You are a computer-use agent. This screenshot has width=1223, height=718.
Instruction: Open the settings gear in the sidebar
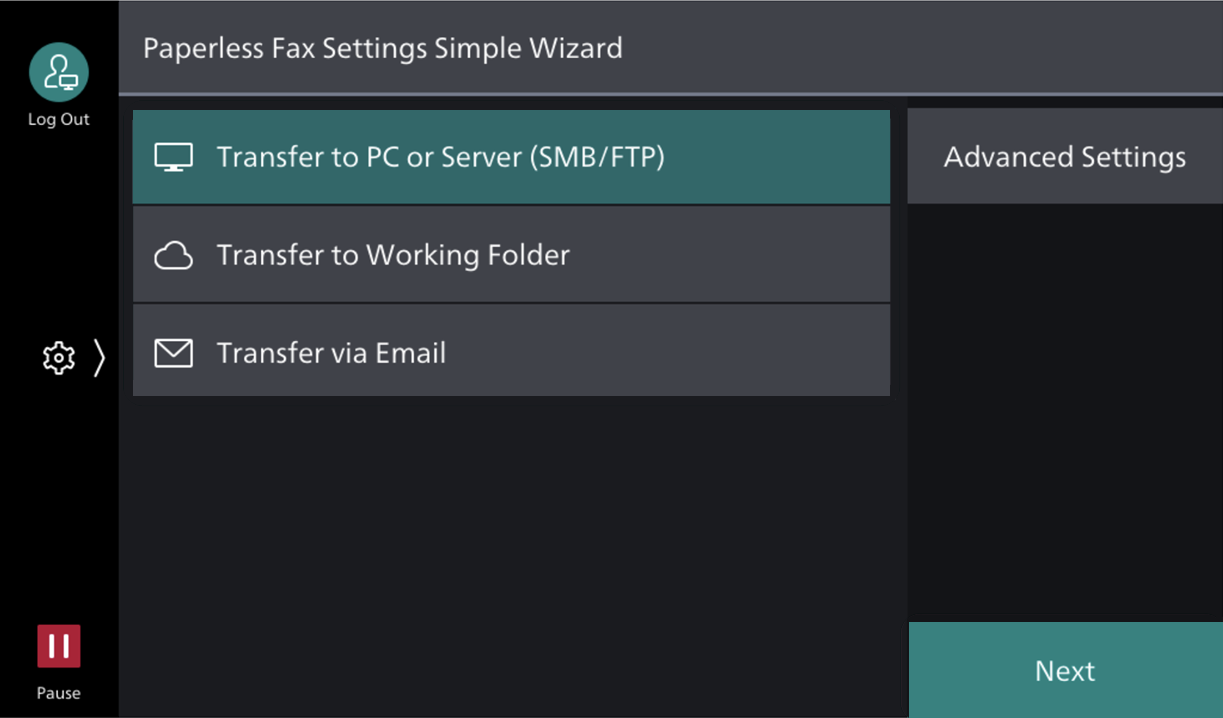(x=60, y=357)
